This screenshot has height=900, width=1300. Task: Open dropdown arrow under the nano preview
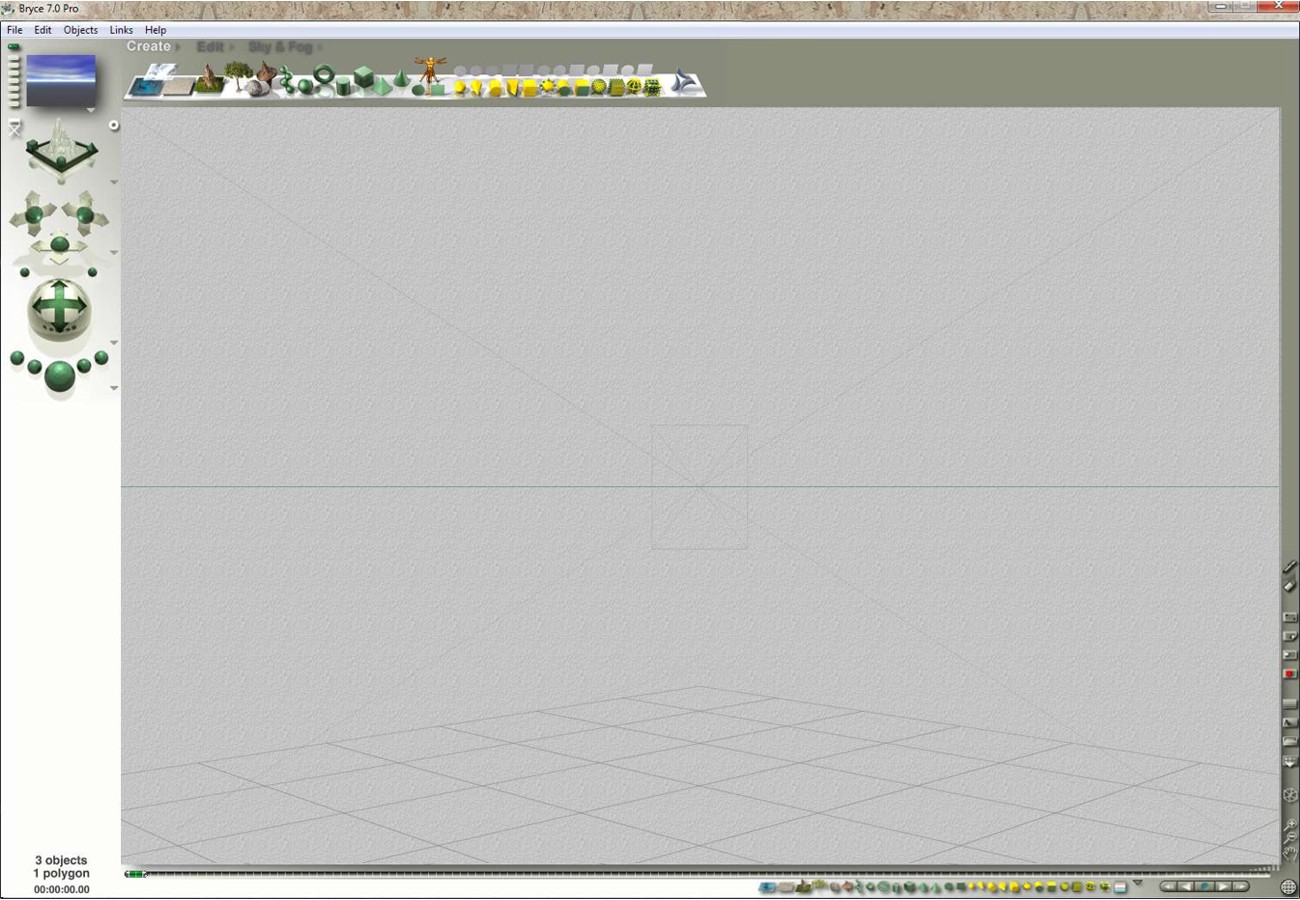(91, 110)
